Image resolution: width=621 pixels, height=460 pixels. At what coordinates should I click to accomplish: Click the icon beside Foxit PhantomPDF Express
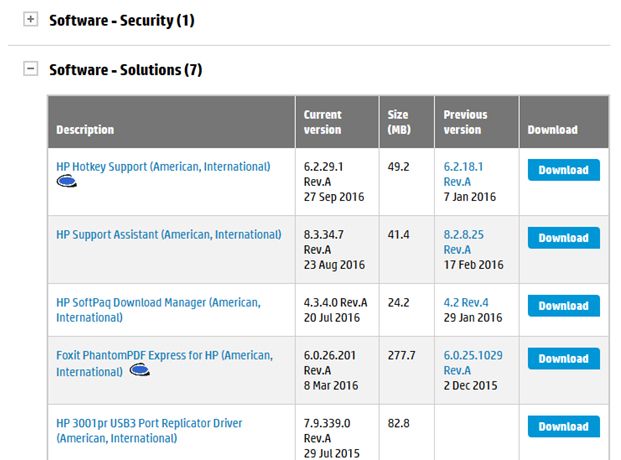pos(141,371)
